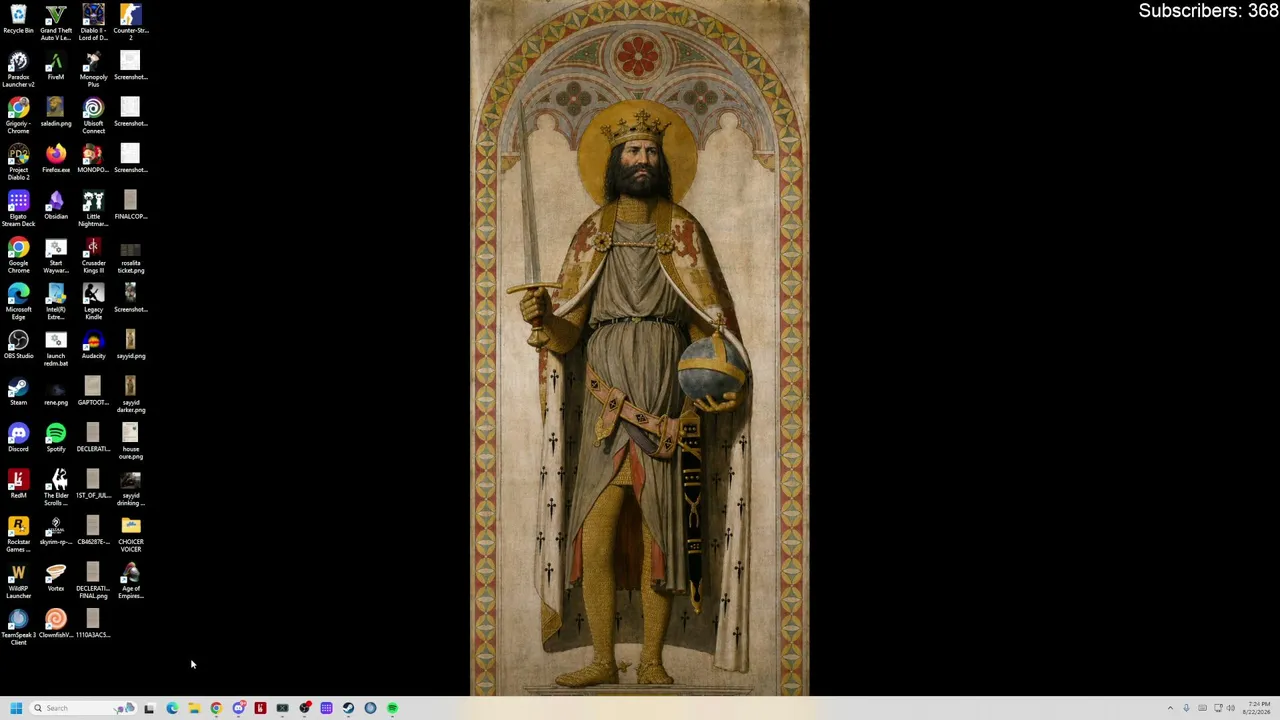
Task: Open the taskbar clock and date
Action: pos(1257,708)
